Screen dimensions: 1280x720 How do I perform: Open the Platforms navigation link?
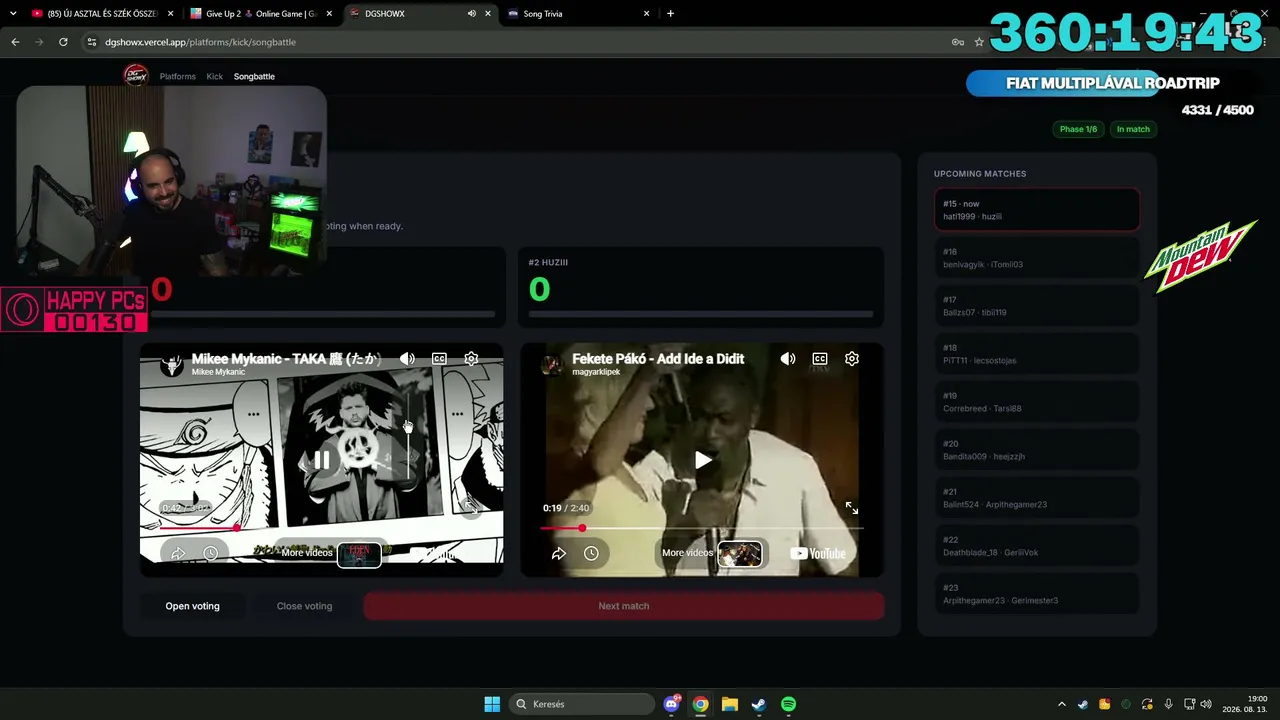tap(178, 76)
